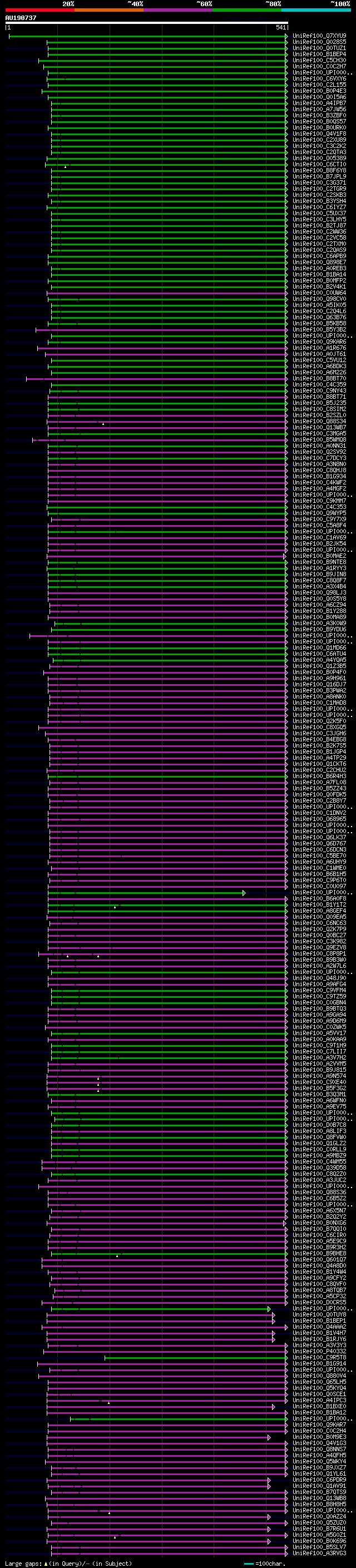Open hit UniRef100_B1BEP4
Image resolution: width=356 pixels, height=1568 pixels.
pyautogui.click(x=319, y=54)
